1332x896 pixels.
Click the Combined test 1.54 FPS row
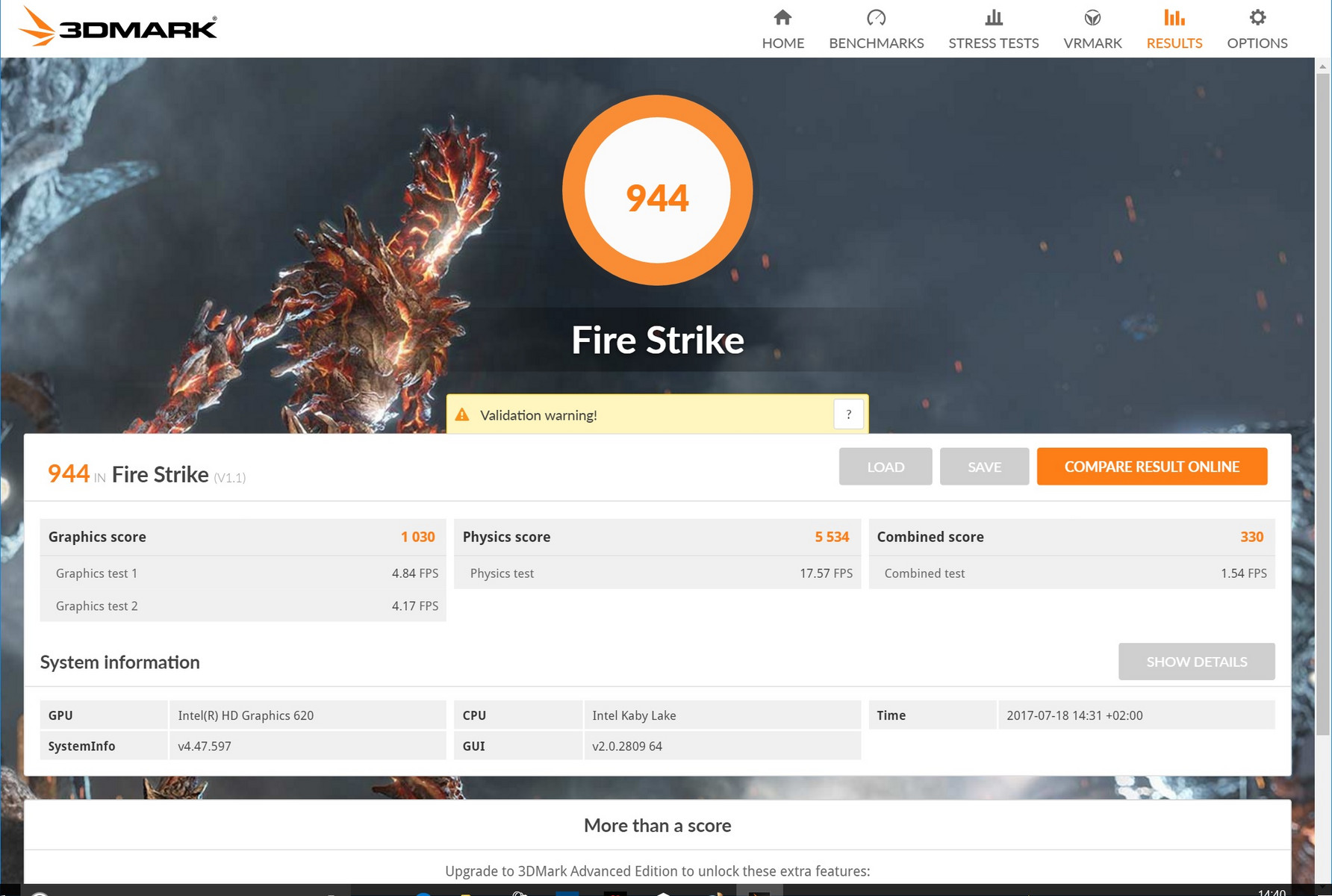pyautogui.click(x=1071, y=573)
